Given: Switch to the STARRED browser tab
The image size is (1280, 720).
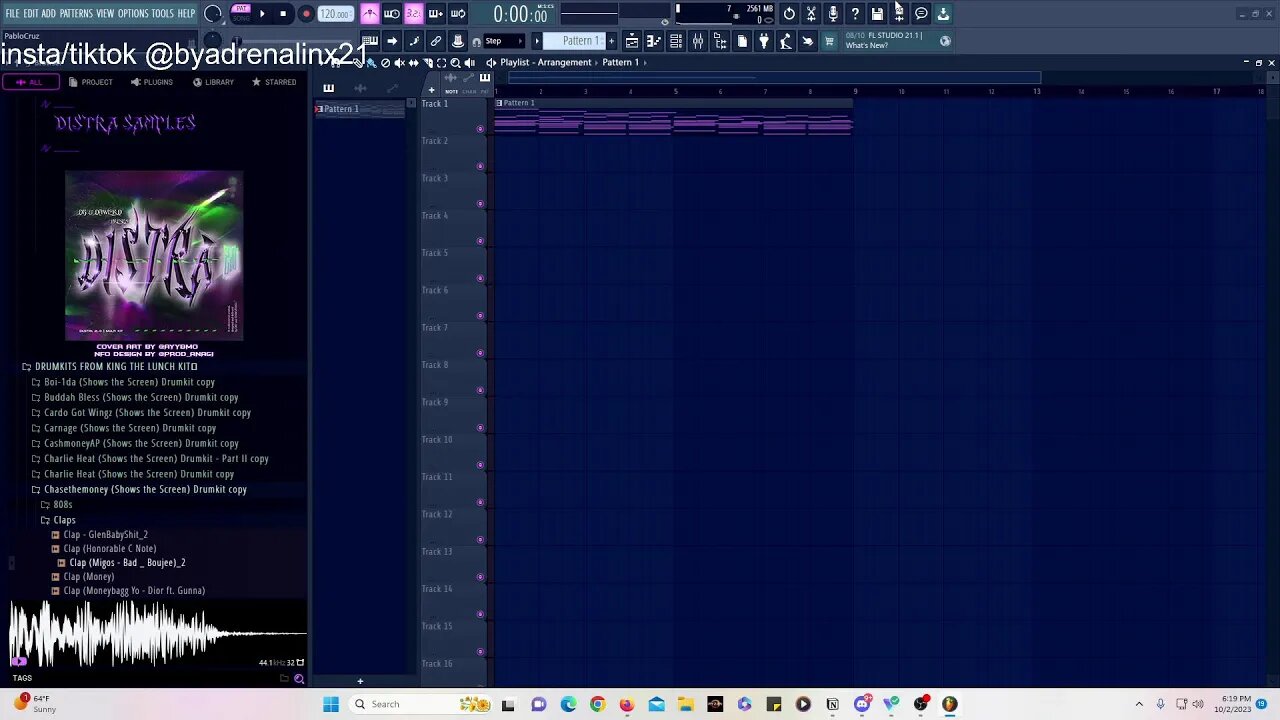Looking at the screenshot, I should (x=274, y=82).
